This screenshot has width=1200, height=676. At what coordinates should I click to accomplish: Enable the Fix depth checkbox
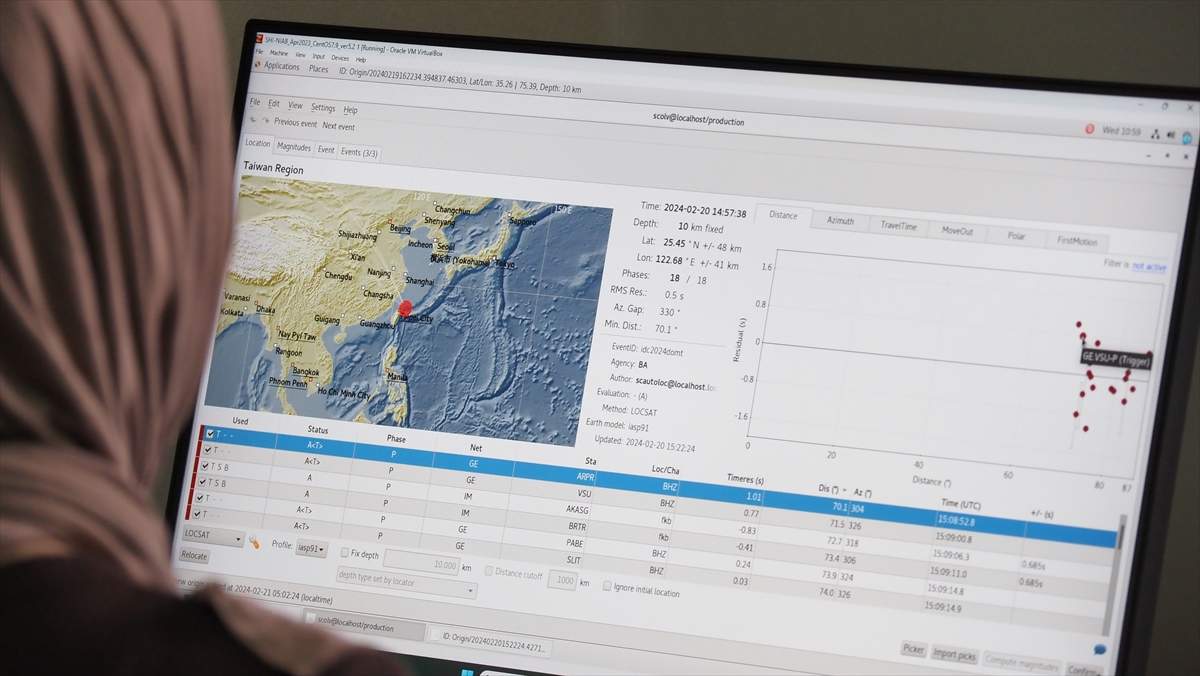[344, 552]
